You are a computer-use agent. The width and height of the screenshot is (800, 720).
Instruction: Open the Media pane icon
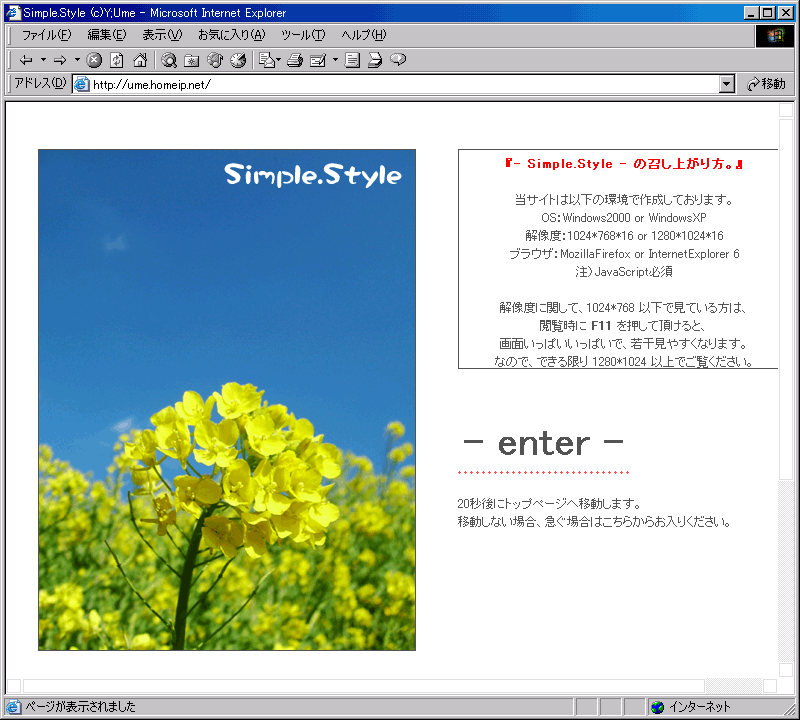point(215,60)
